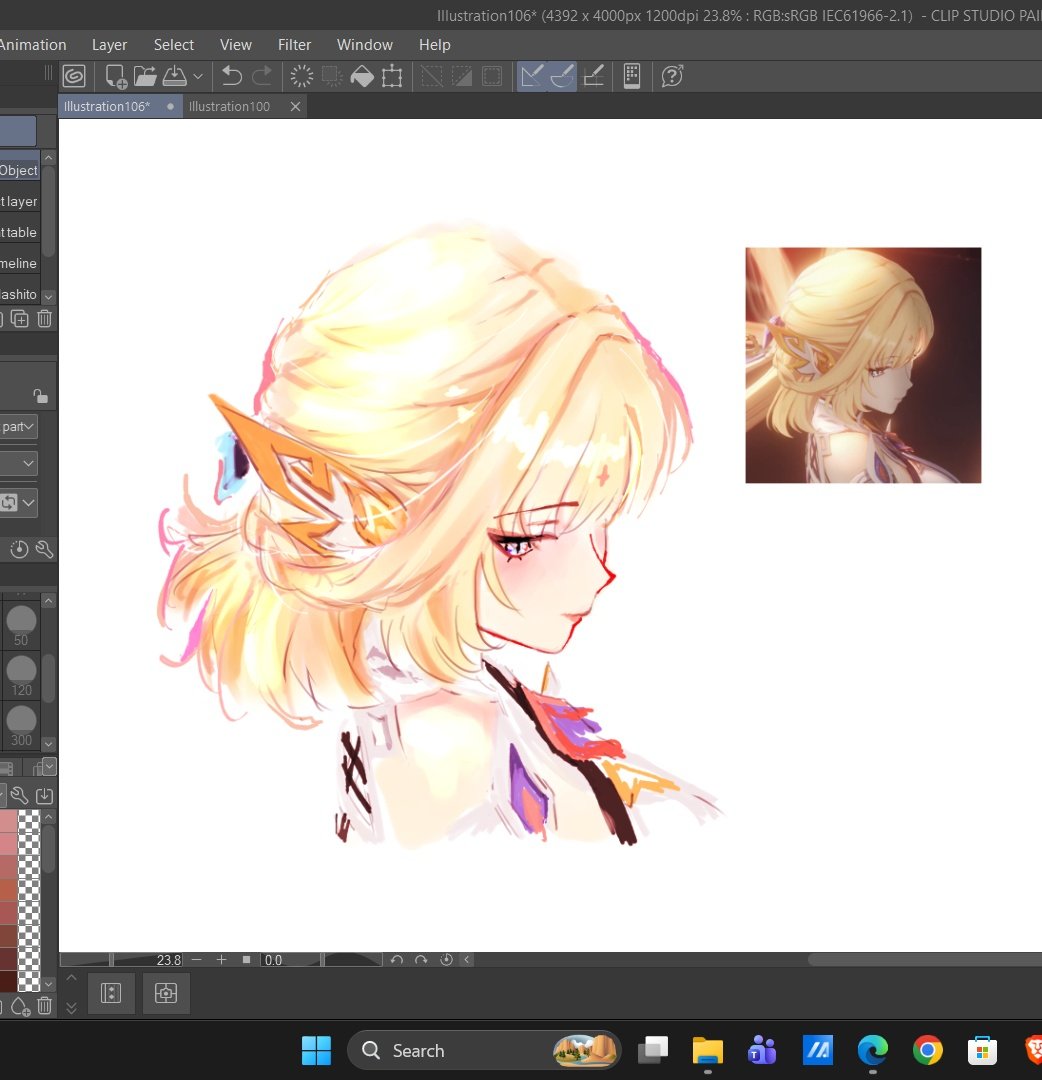
Task: Open Smartphone connection icon
Action: click(632, 76)
